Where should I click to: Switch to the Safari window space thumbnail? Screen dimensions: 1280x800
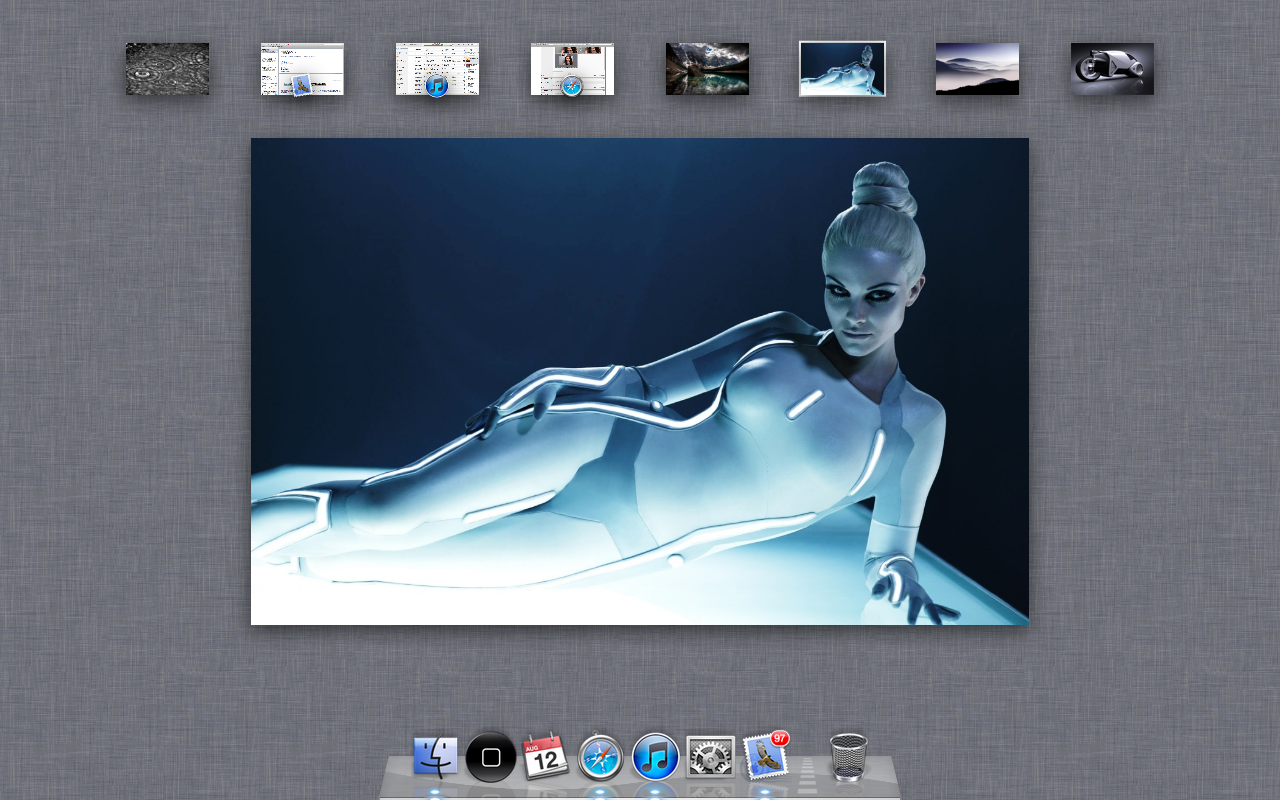click(x=572, y=69)
